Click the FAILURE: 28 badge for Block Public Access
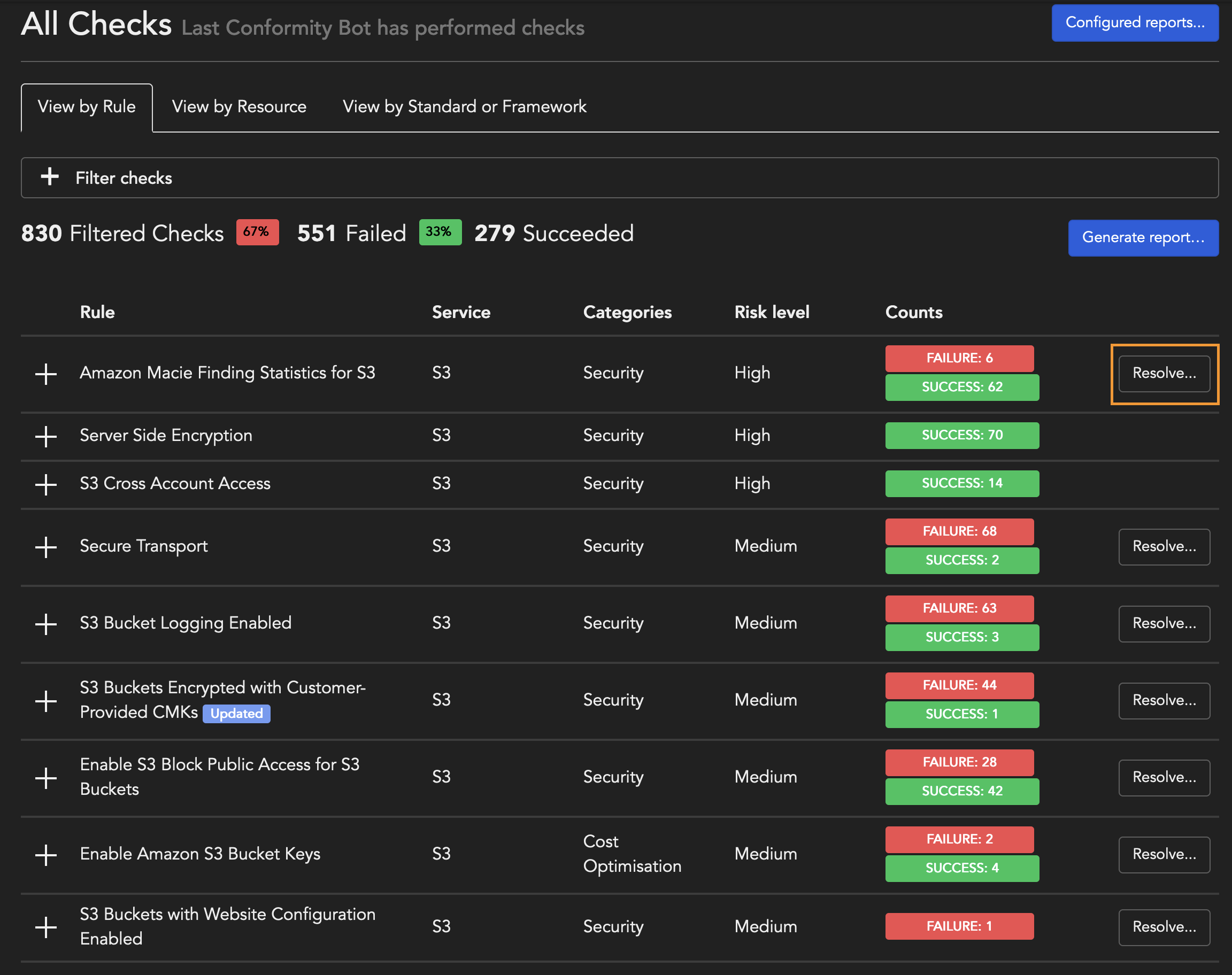 (x=960, y=762)
